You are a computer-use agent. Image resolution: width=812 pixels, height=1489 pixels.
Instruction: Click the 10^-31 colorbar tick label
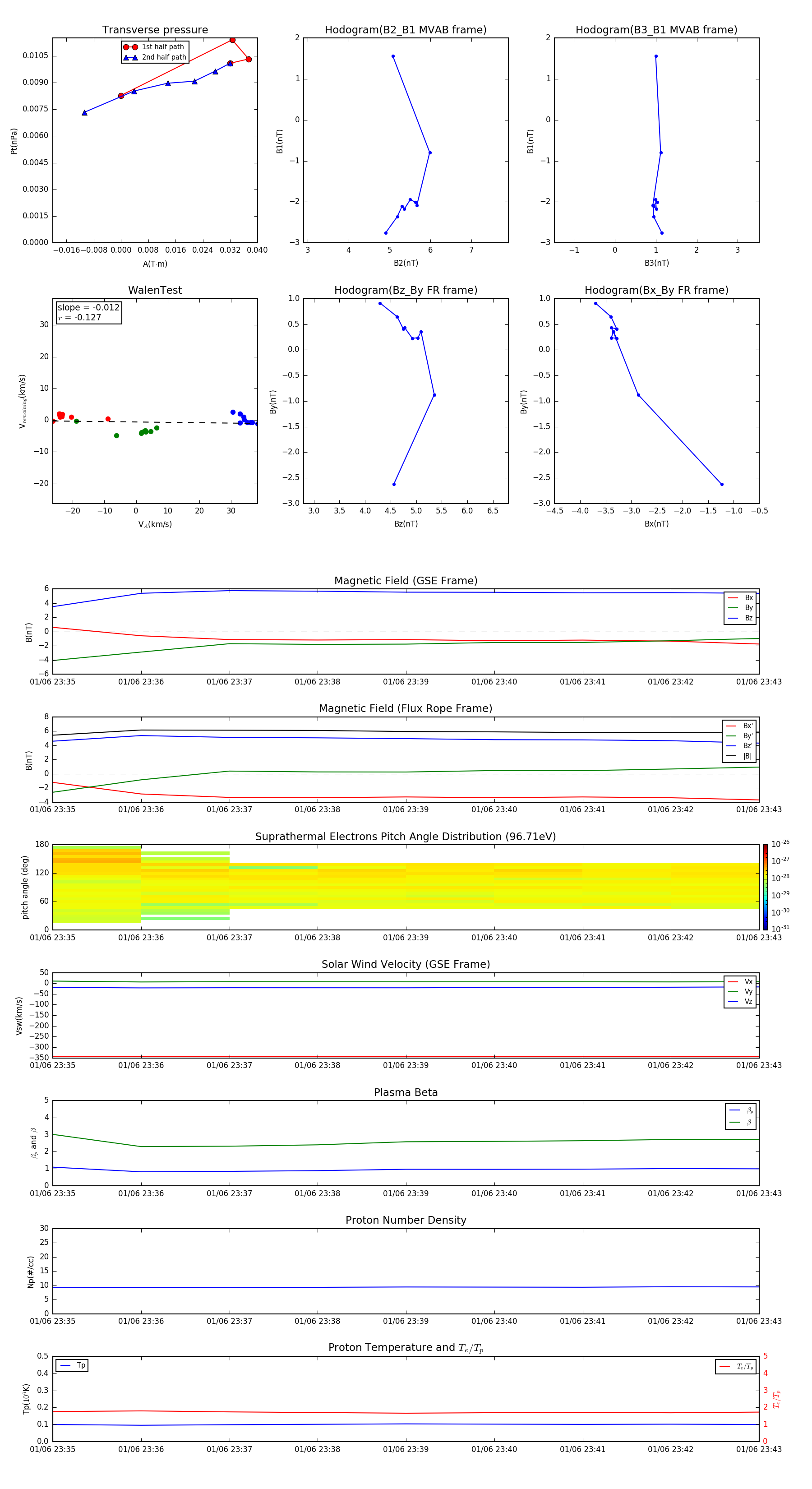coord(780,929)
